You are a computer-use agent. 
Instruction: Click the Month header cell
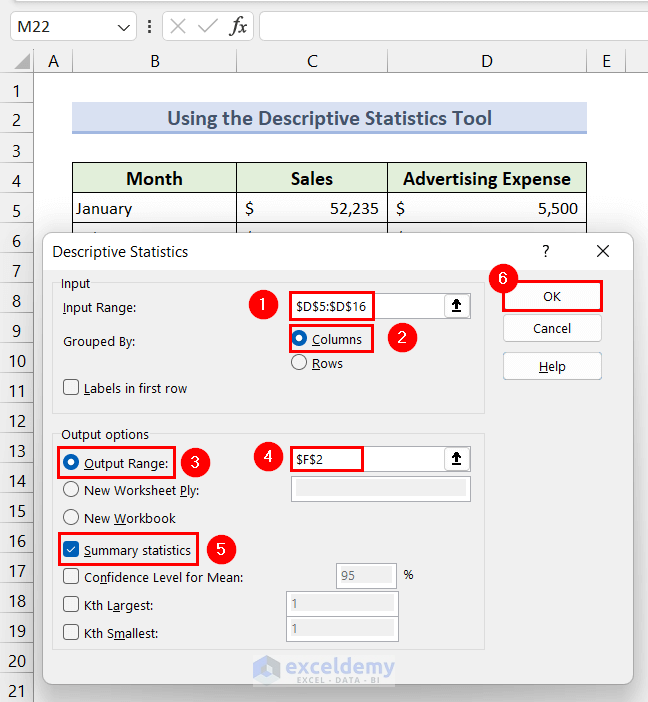click(x=154, y=179)
